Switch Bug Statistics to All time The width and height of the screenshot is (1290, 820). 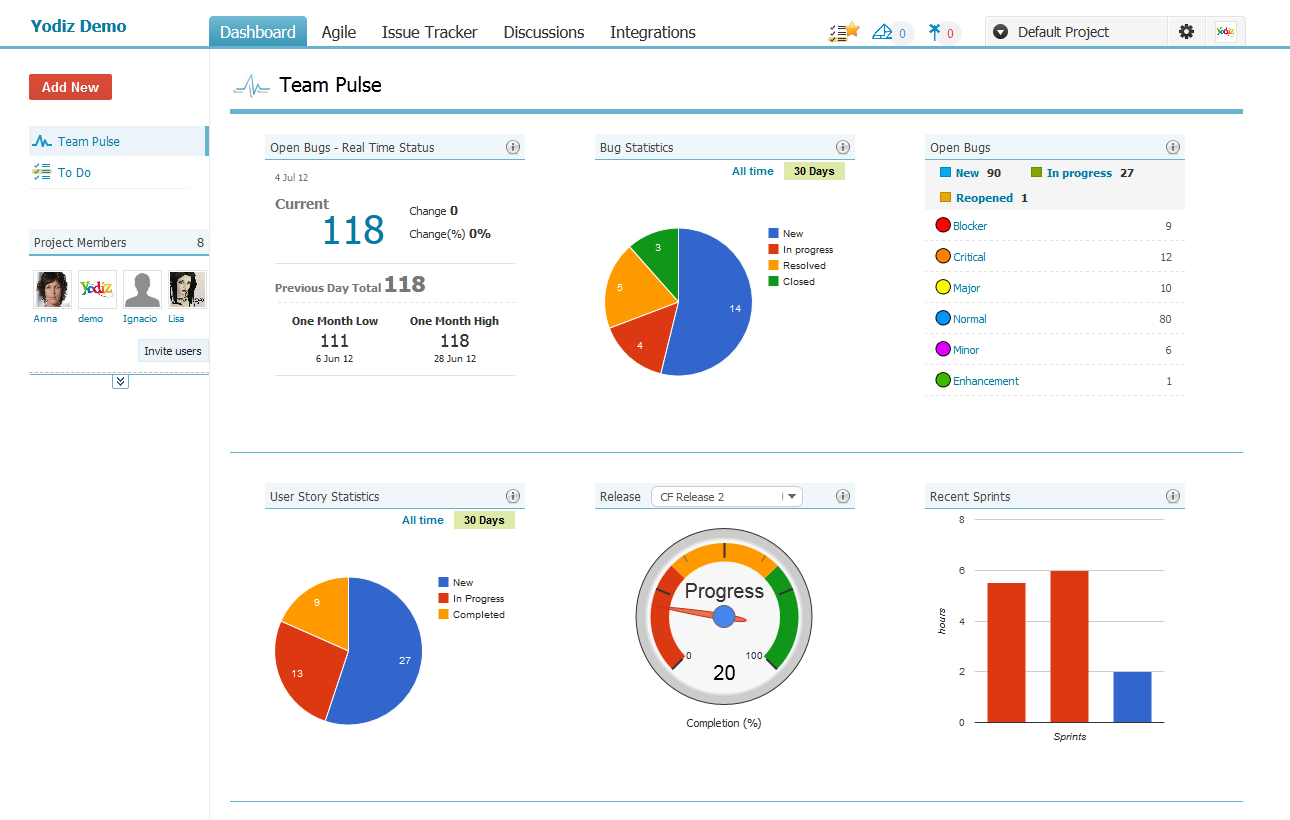click(x=752, y=171)
